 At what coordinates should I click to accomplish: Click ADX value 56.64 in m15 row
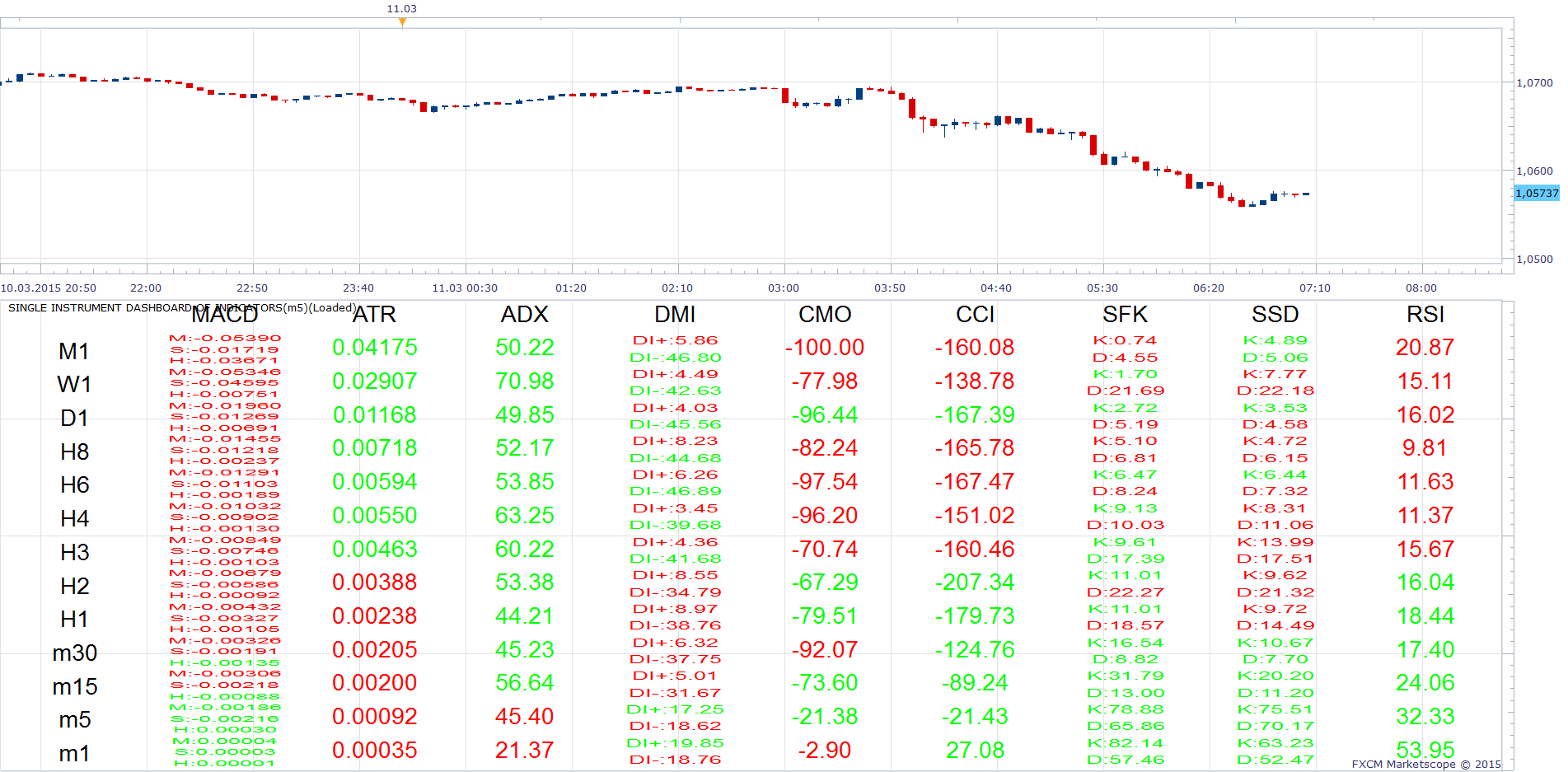pyautogui.click(x=525, y=683)
